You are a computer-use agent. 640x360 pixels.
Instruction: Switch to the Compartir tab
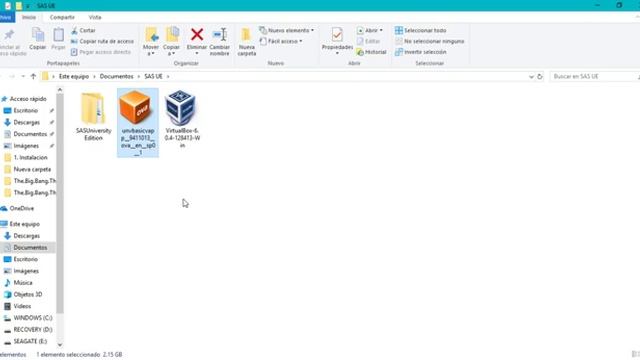coord(62,17)
